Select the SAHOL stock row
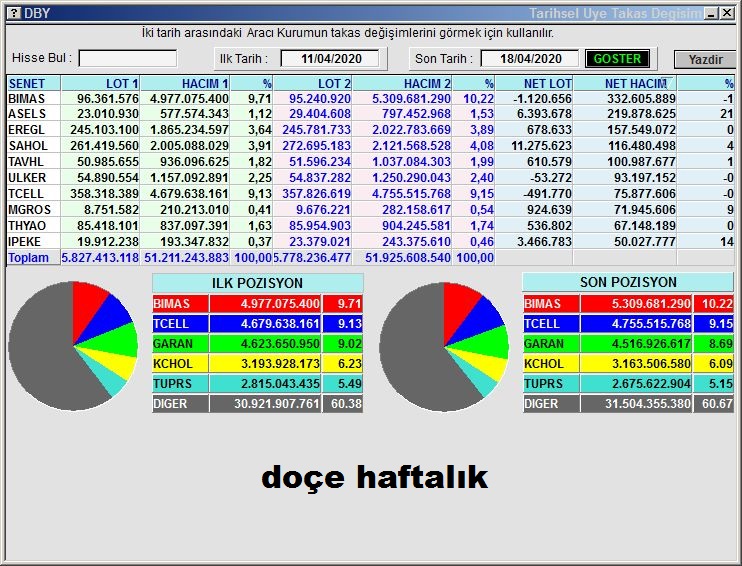742x566 pixels. point(371,146)
